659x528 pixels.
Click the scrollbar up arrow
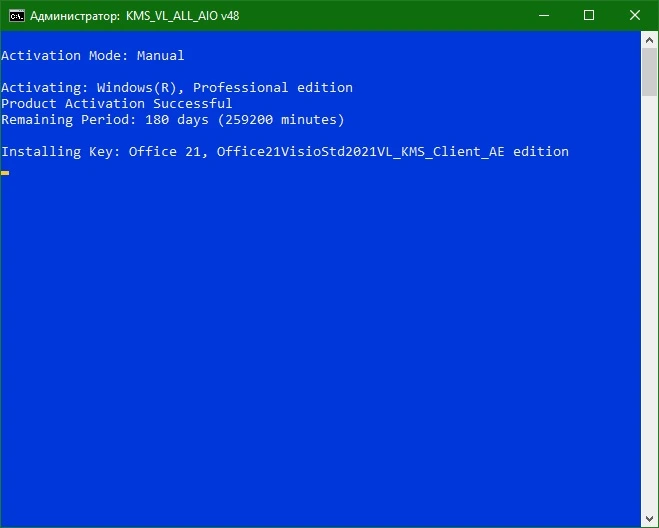point(649,40)
